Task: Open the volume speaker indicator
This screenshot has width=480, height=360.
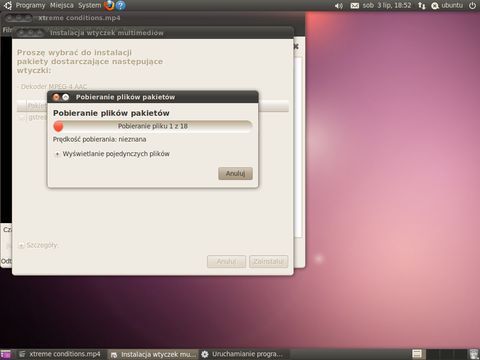Action: point(338,6)
